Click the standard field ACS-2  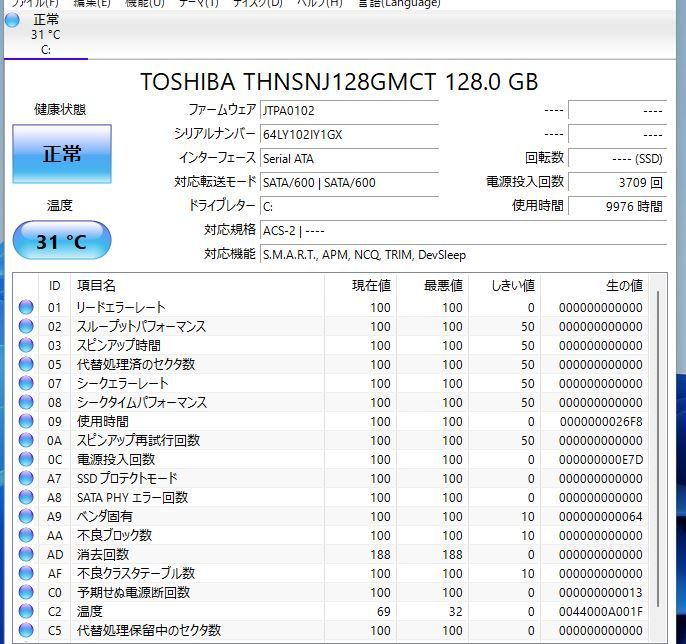(x=463, y=231)
